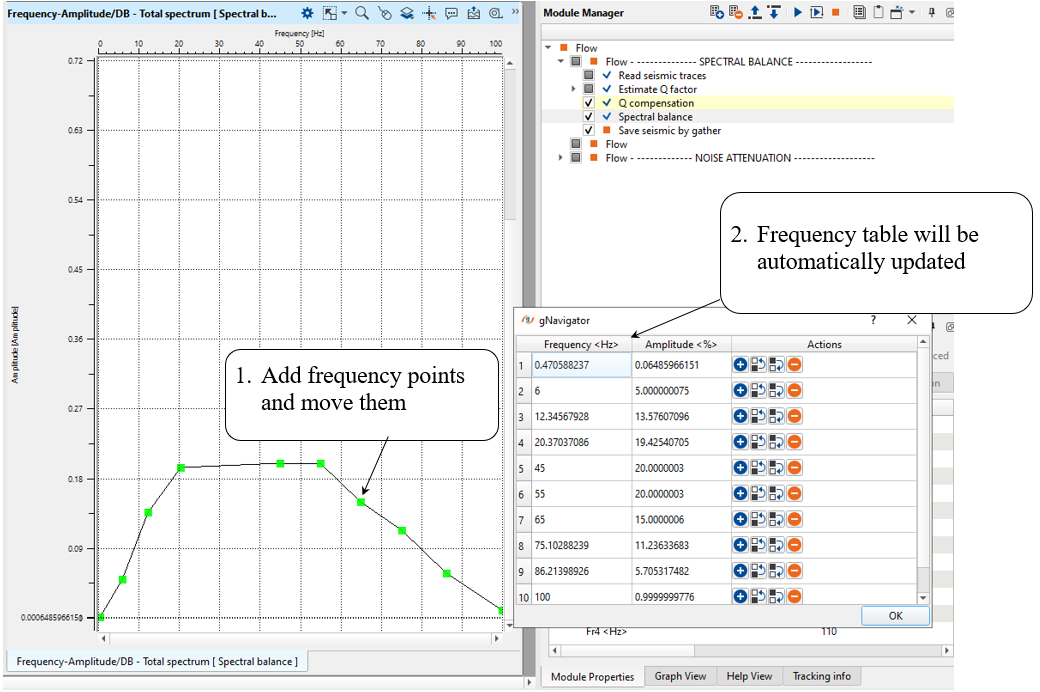The width and height of the screenshot is (1040, 692).
Task: Open the graph settings gear icon
Action: click(308, 13)
